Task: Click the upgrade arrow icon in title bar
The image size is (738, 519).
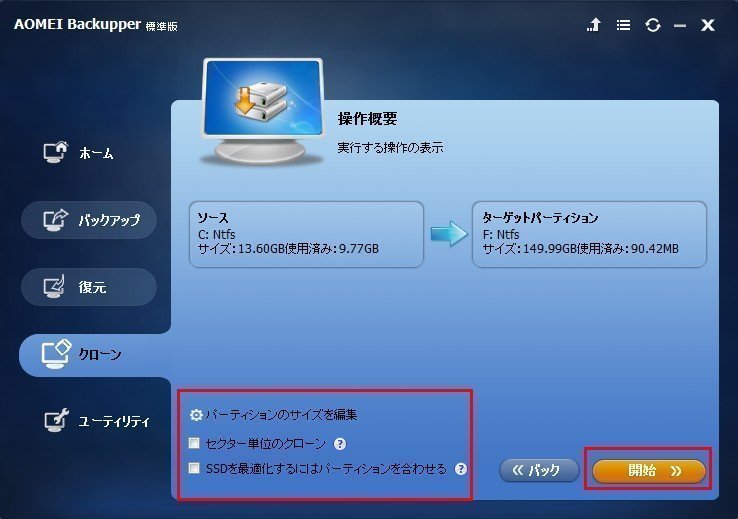Action: point(594,24)
